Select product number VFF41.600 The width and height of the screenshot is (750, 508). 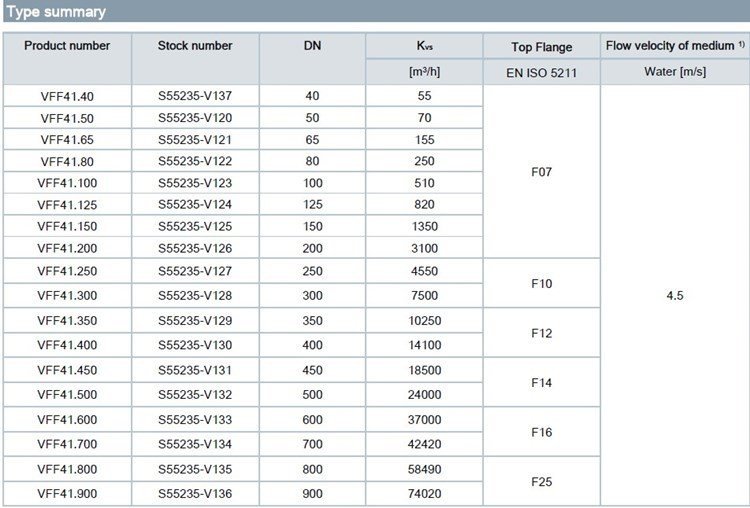point(67,420)
